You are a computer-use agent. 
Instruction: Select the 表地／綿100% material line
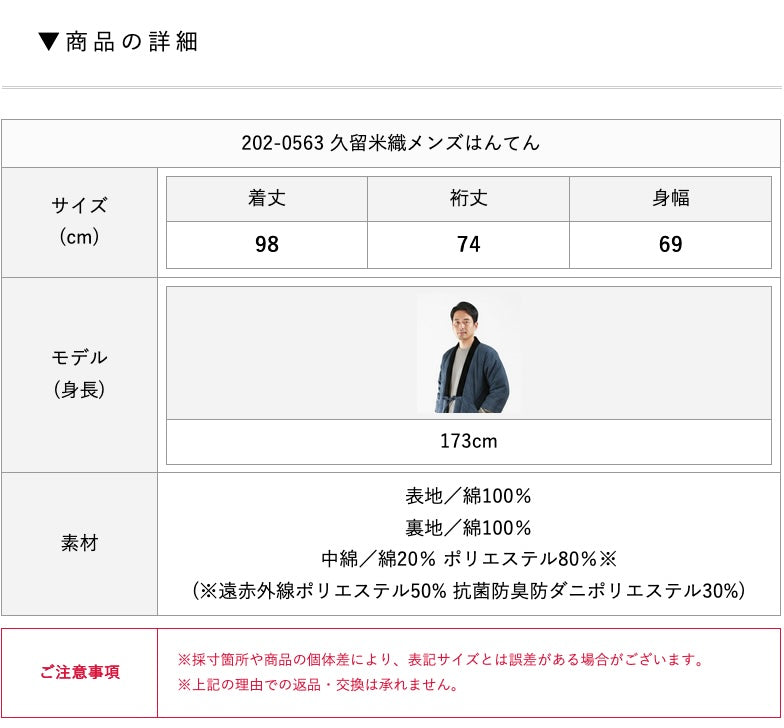tap(468, 496)
